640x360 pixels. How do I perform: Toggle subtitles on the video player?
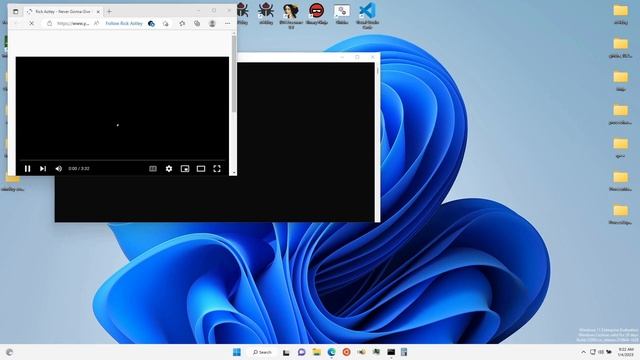coord(153,169)
